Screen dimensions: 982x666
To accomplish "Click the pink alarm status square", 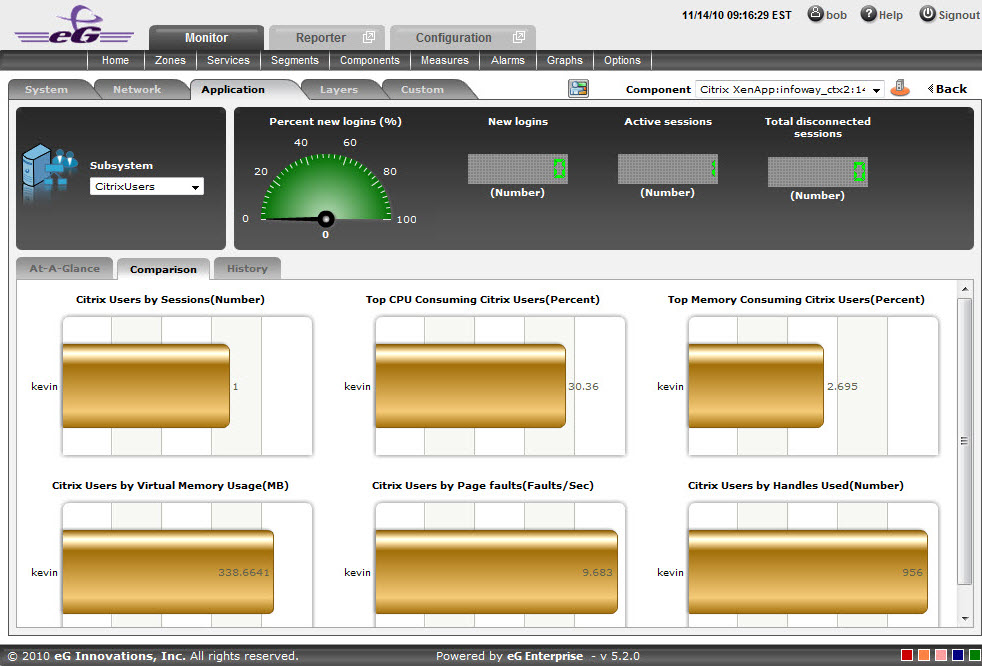I will point(939,656).
